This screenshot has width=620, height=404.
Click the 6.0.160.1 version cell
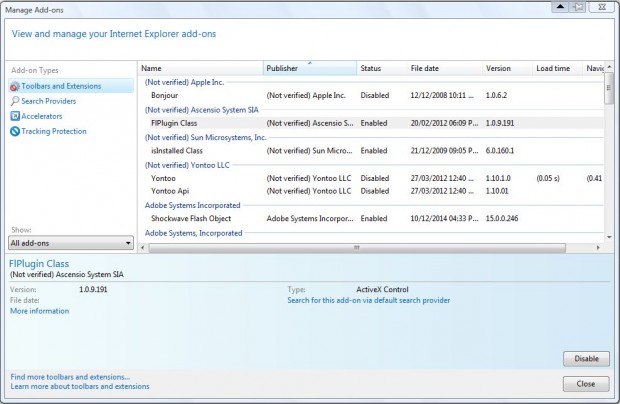click(500, 151)
